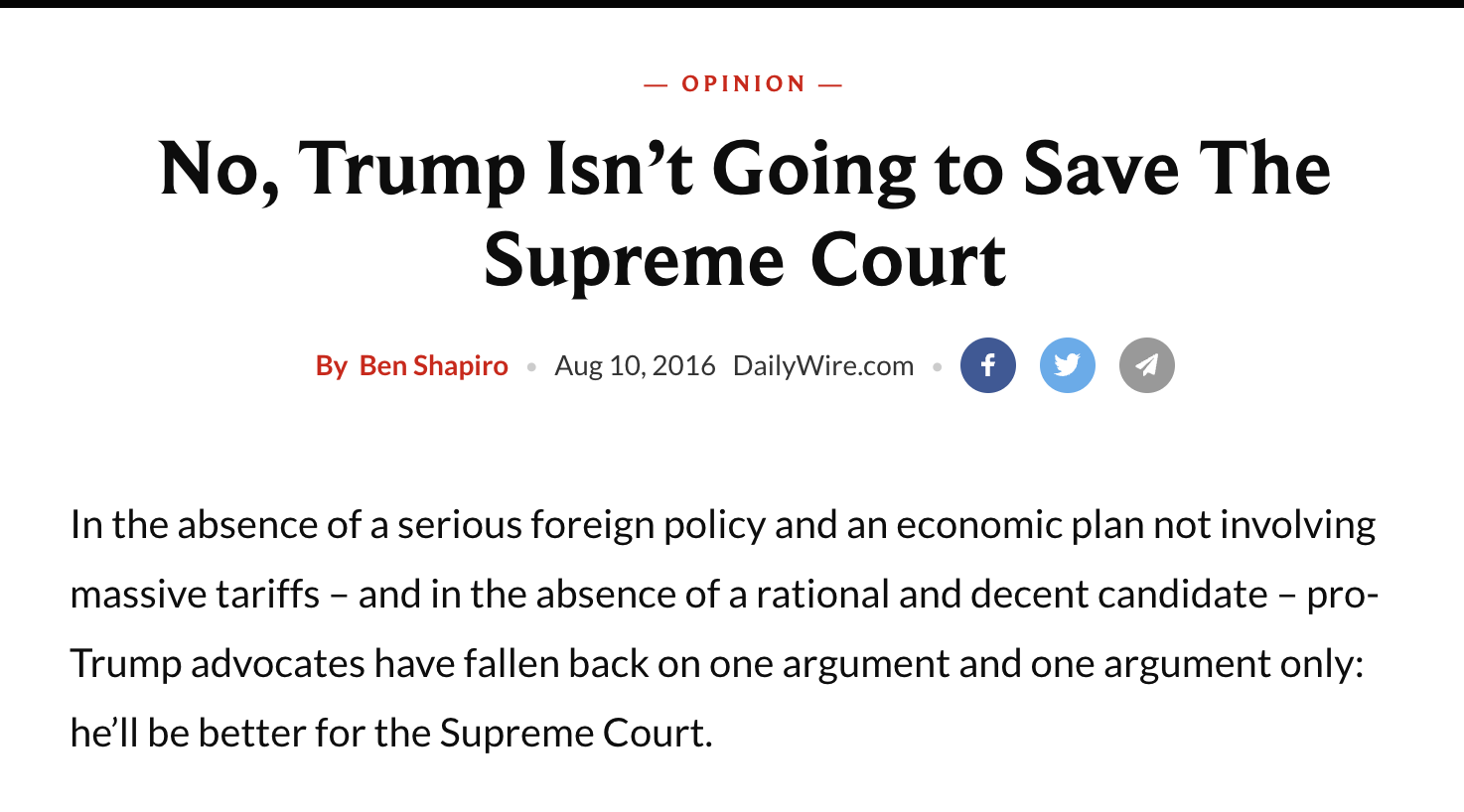
Task: Click the sentence "he'll be better for the Supreme Court."
Action: point(391,734)
